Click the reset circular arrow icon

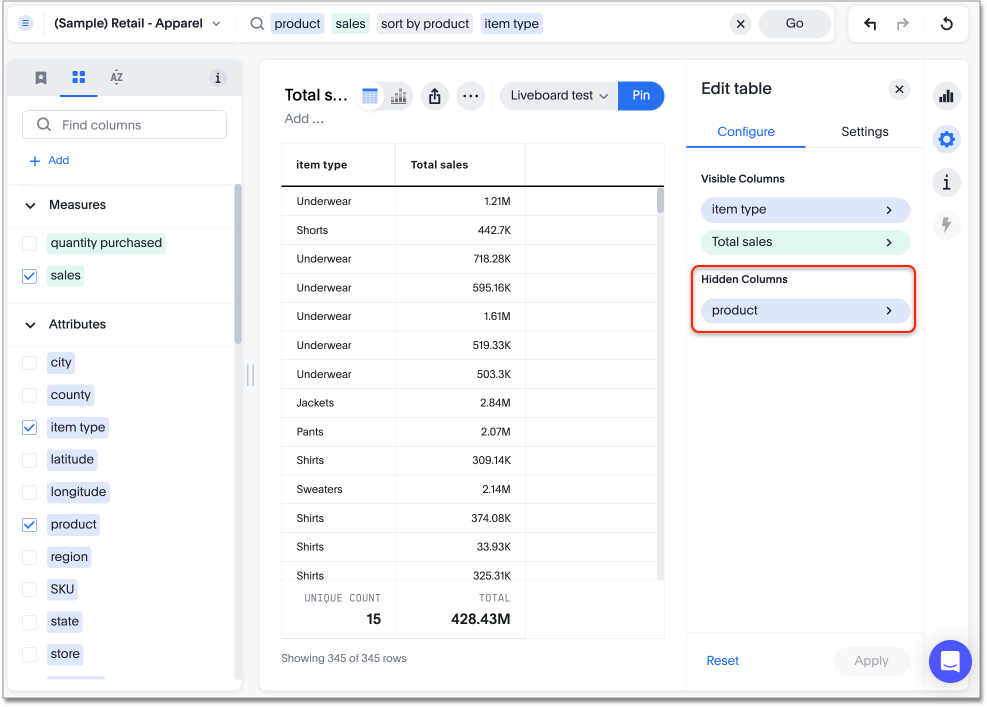coord(946,24)
